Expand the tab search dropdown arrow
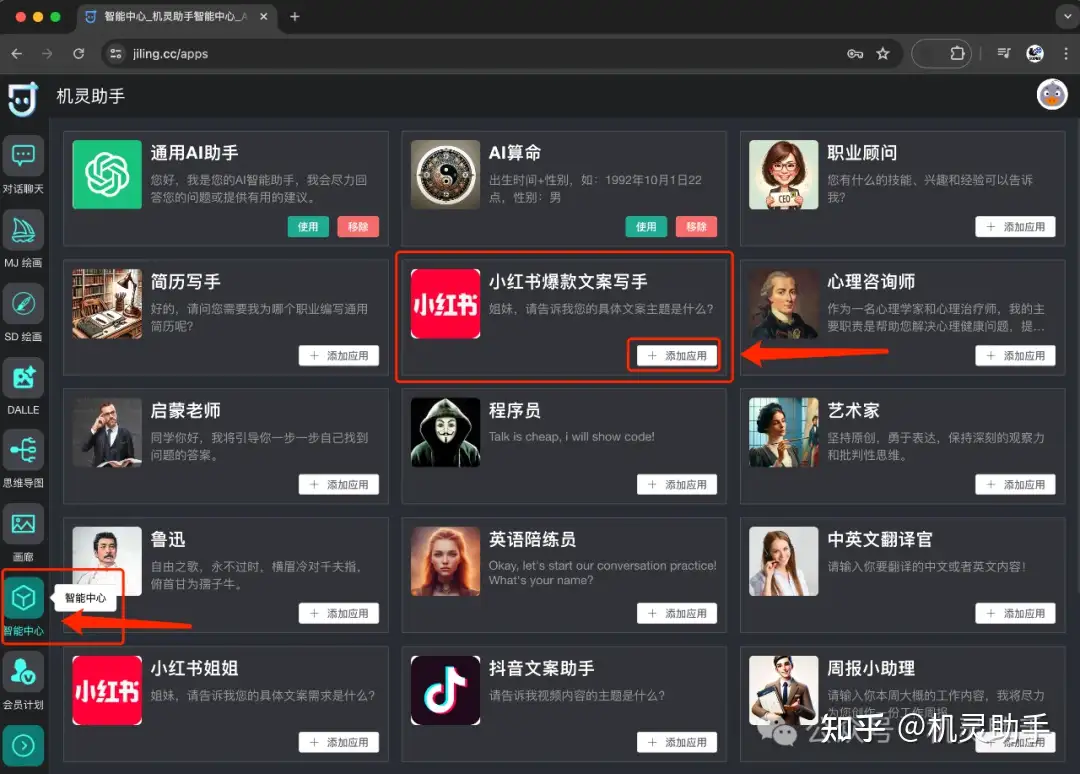 [x=1067, y=17]
